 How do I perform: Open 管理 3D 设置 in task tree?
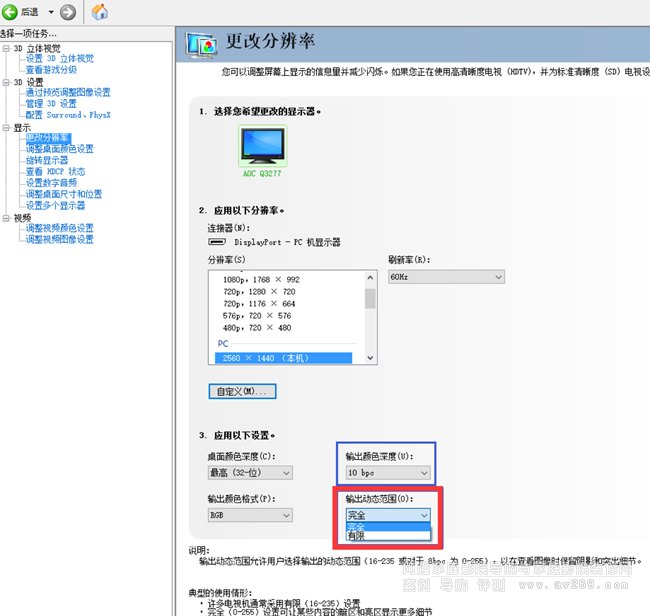point(50,104)
